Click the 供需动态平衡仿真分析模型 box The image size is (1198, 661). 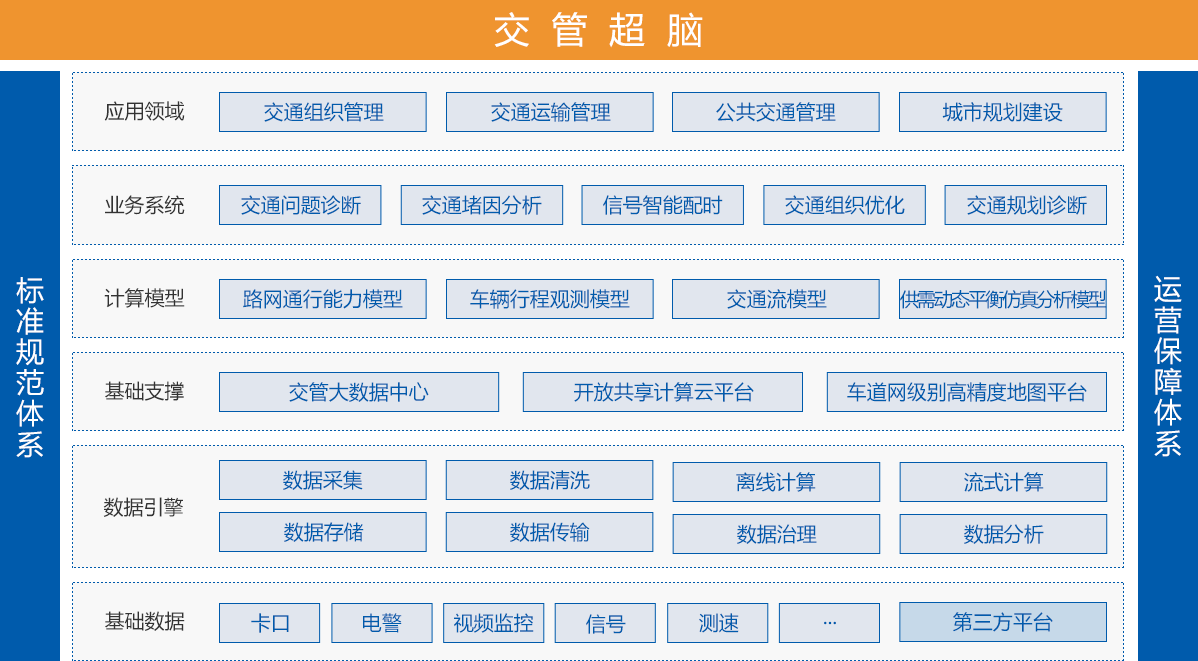tap(1002, 299)
